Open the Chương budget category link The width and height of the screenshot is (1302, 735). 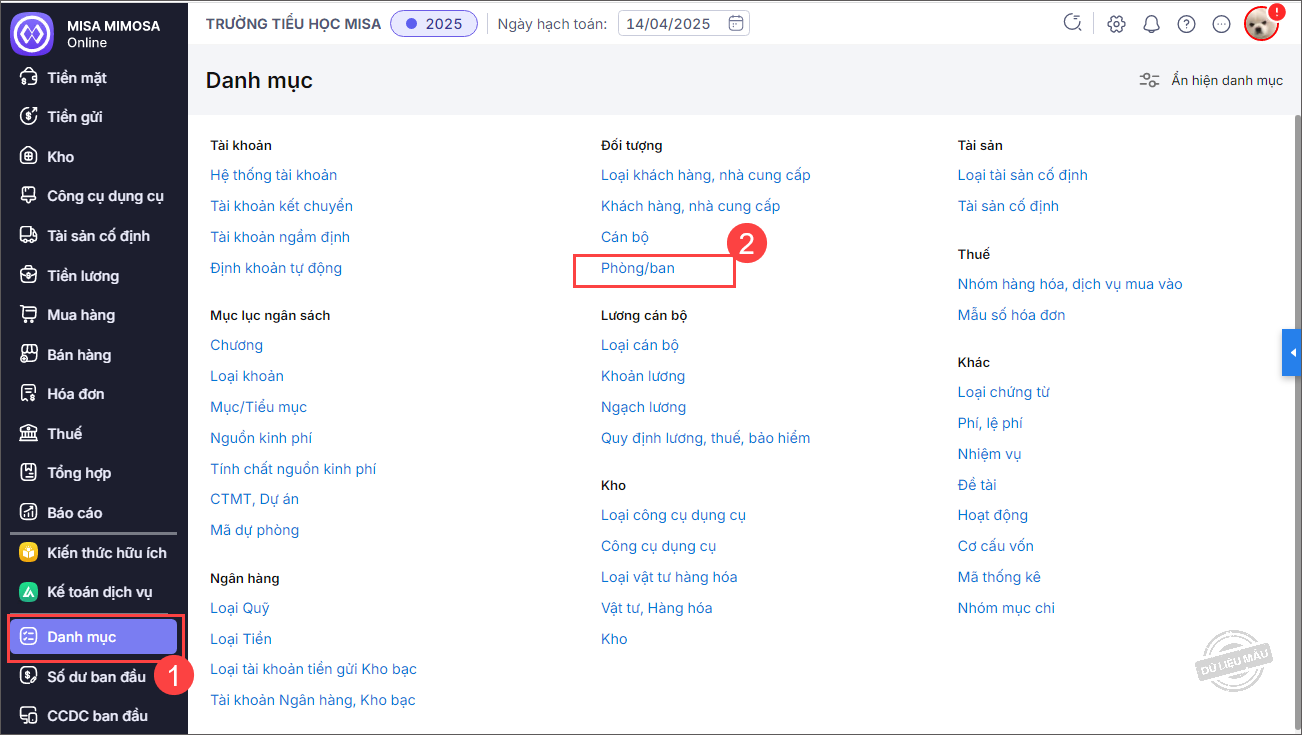click(x=237, y=345)
